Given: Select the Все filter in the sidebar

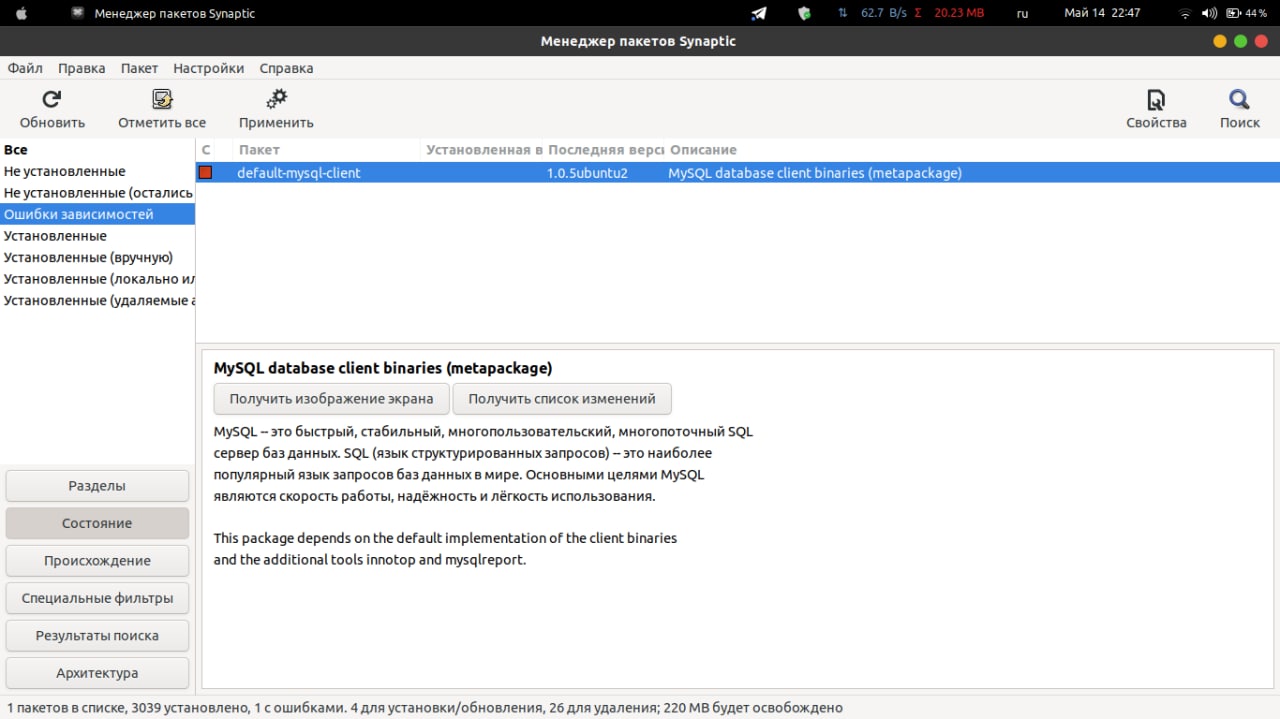Looking at the screenshot, I should coord(97,150).
